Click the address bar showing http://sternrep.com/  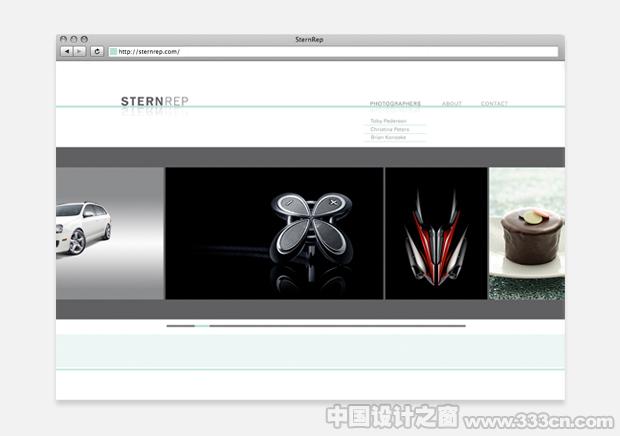click(x=333, y=52)
